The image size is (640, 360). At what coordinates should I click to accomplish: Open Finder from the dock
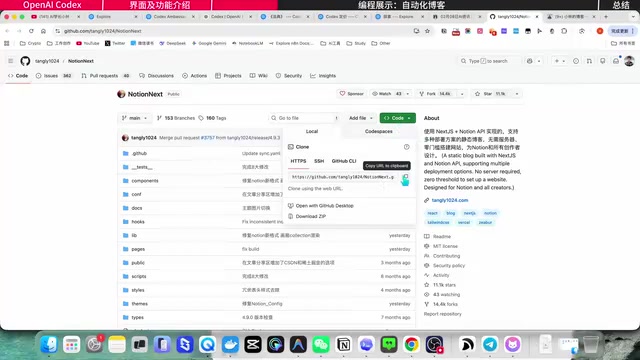pyautogui.click(x=49, y=344)
